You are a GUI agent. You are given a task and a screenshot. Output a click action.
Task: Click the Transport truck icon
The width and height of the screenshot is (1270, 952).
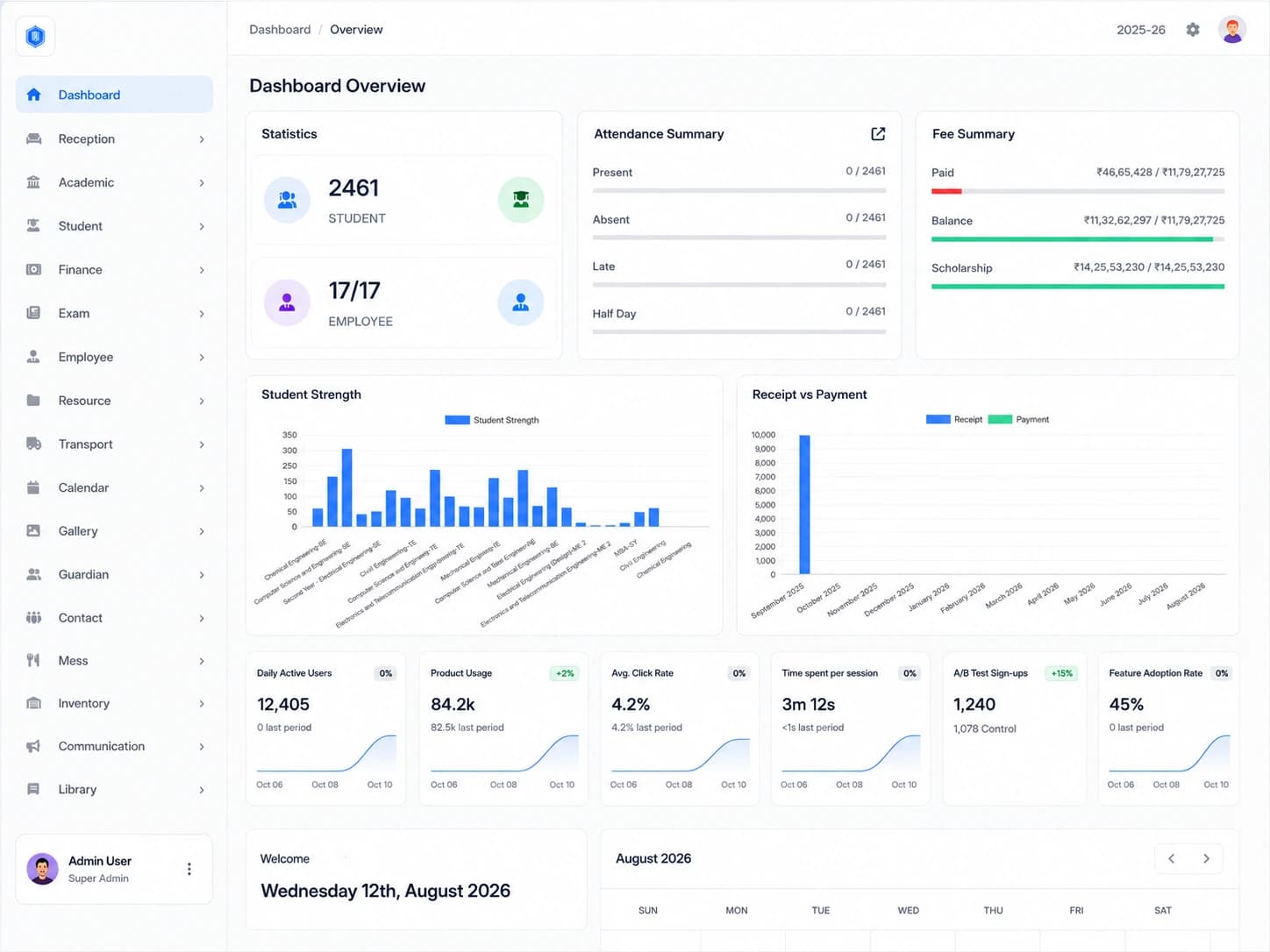click(x=33, y=444)
